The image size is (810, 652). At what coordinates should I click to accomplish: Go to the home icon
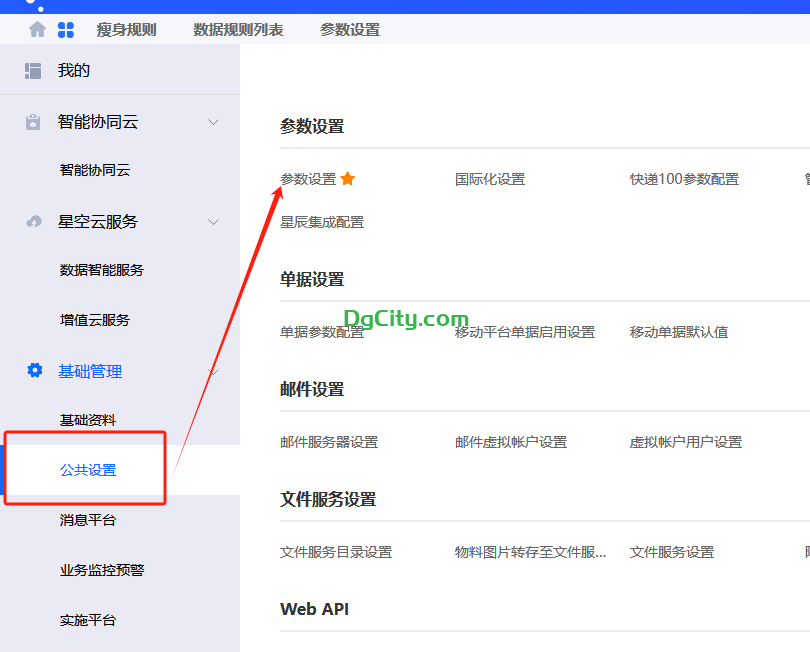point(37,29)
